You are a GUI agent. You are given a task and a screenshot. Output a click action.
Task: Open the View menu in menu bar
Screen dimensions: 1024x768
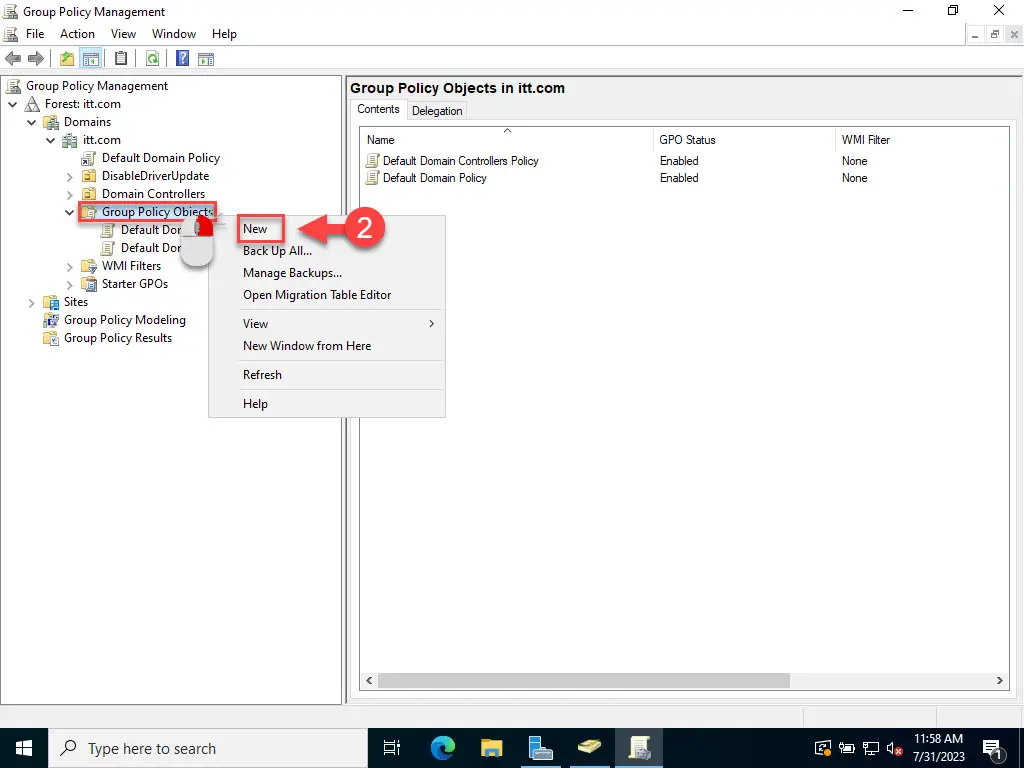(123, 34)
